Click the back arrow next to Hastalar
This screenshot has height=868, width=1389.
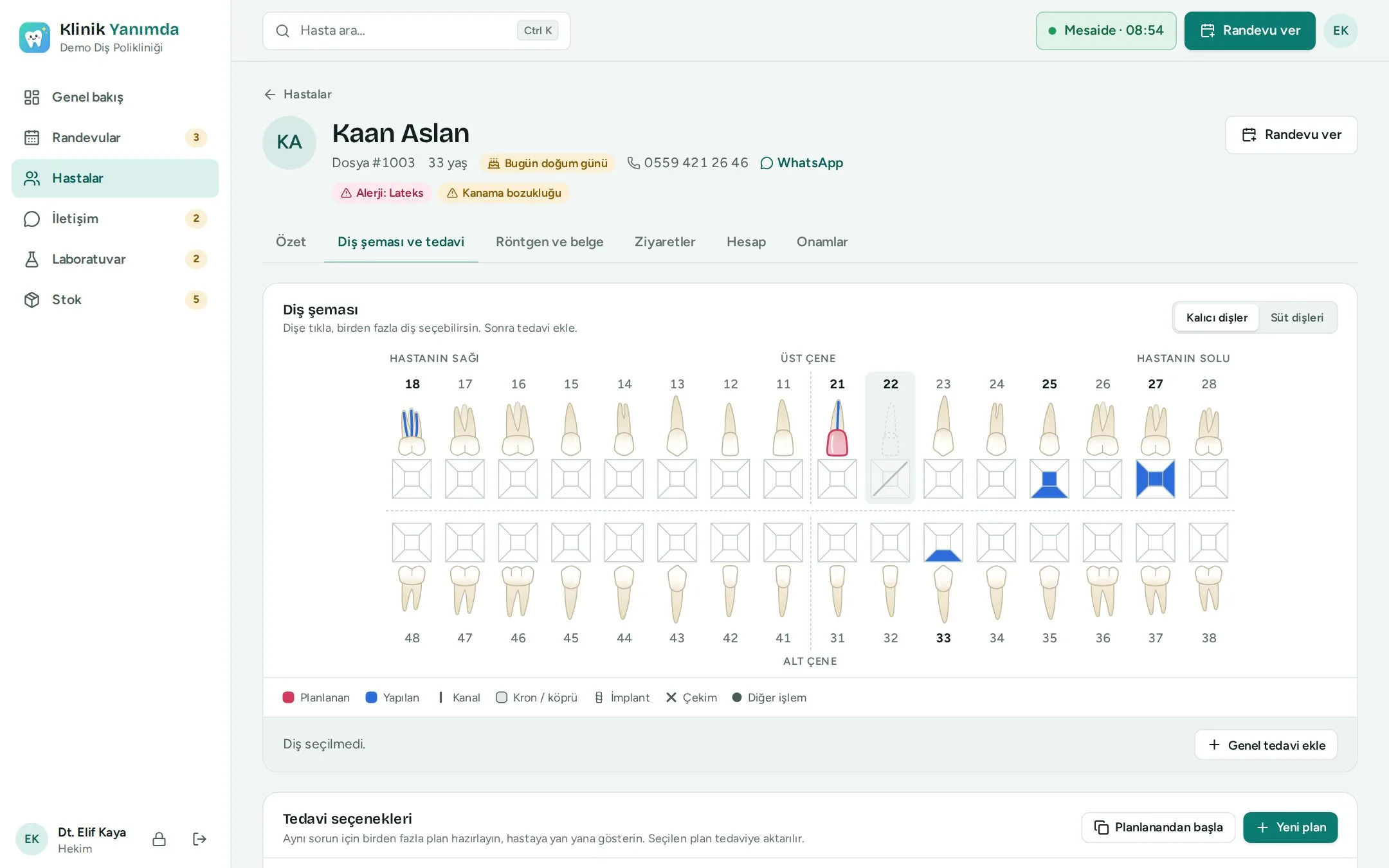click(x=269, y=95)
